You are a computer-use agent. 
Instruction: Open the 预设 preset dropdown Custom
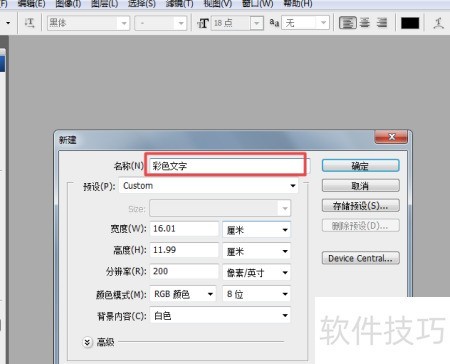click(208, 186)
